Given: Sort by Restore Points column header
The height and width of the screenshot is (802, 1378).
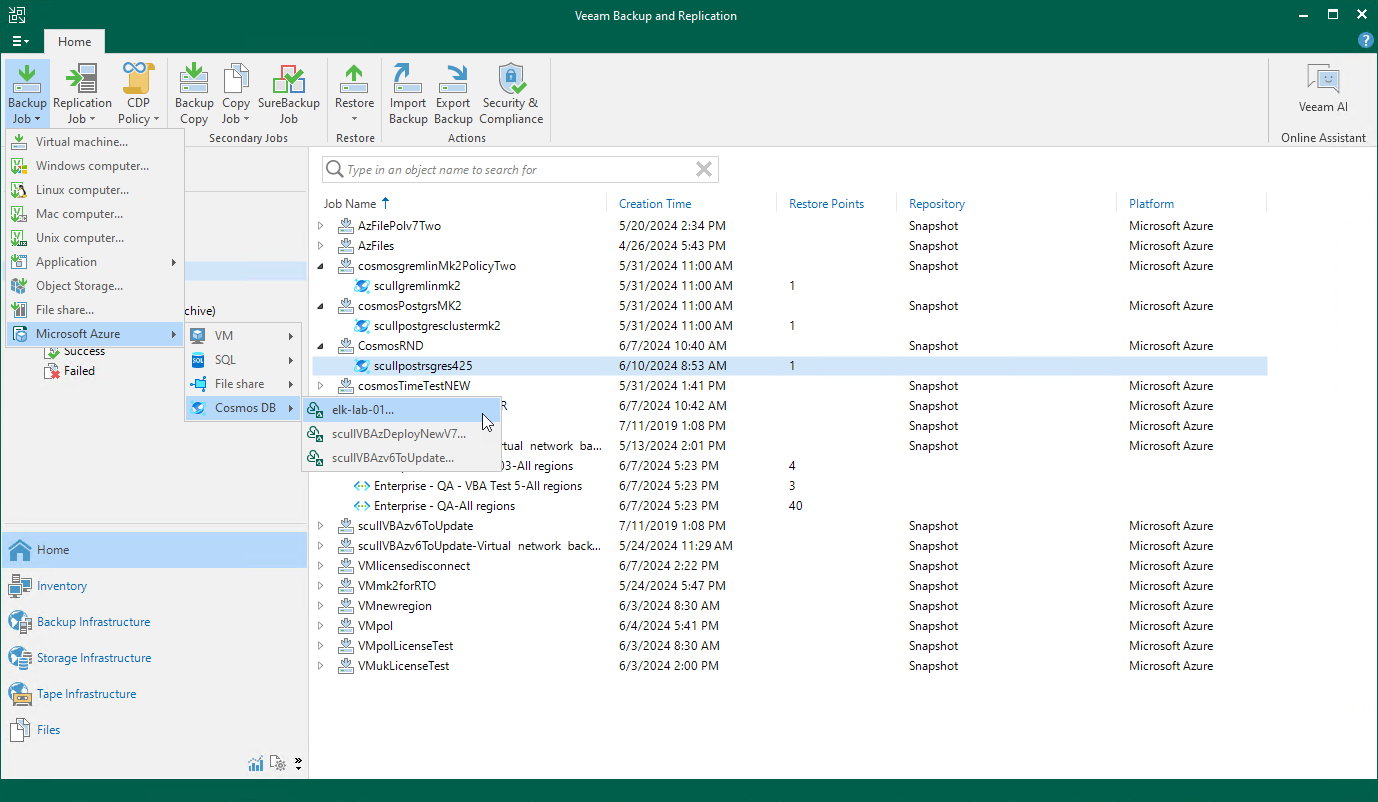Looking at the screenshot, I should (826, 204).
